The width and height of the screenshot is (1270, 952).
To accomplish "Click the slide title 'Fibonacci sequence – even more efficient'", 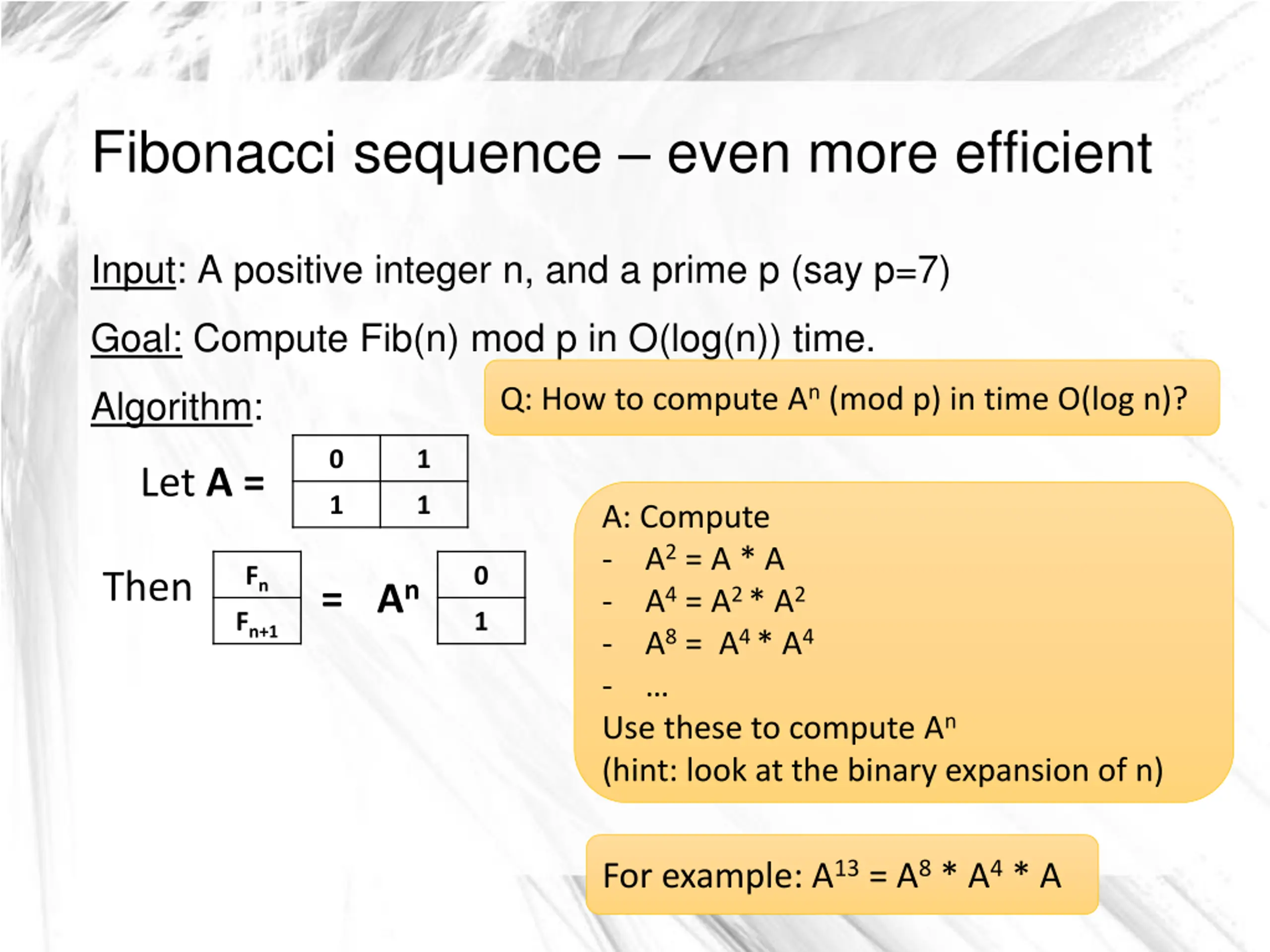I will (622, 153).
